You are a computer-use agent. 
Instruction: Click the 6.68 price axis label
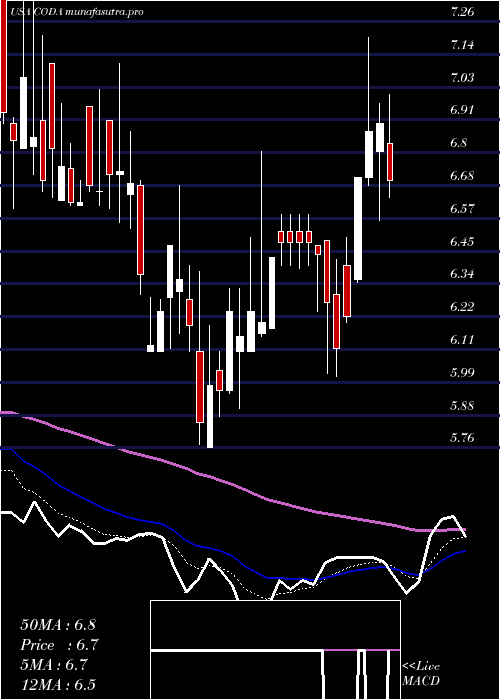coord(462,175)
